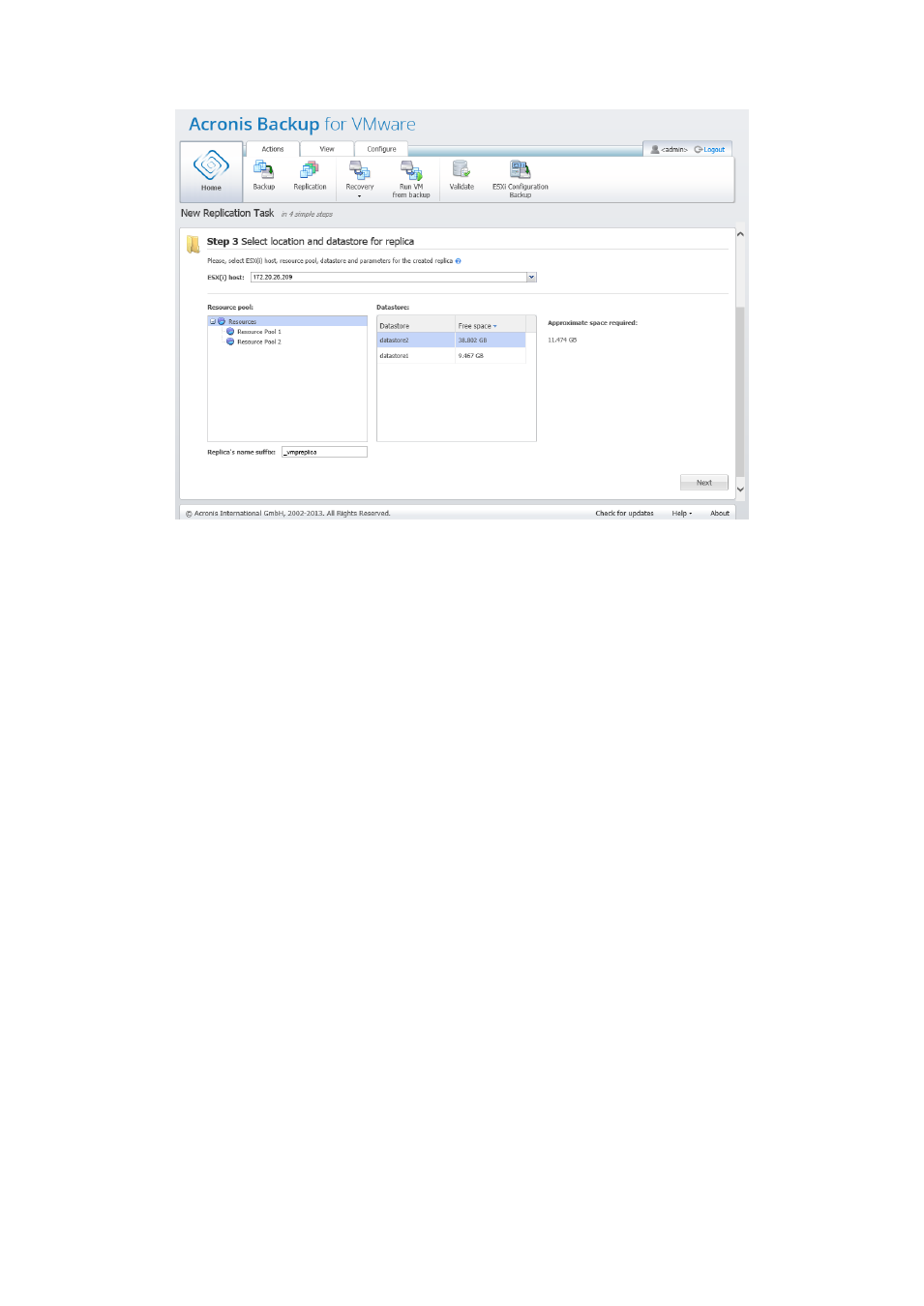Click the vertical scrollbar thumb
Viewport: 924px width, 1306px height.
[x=740, y=391]
